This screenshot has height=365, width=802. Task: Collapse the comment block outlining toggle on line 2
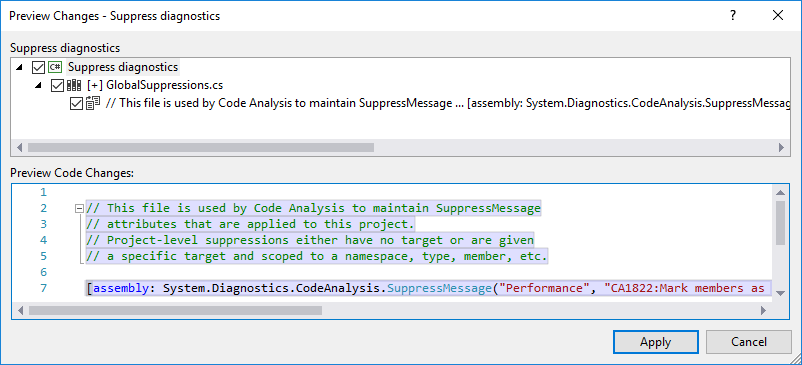point(79,208)
